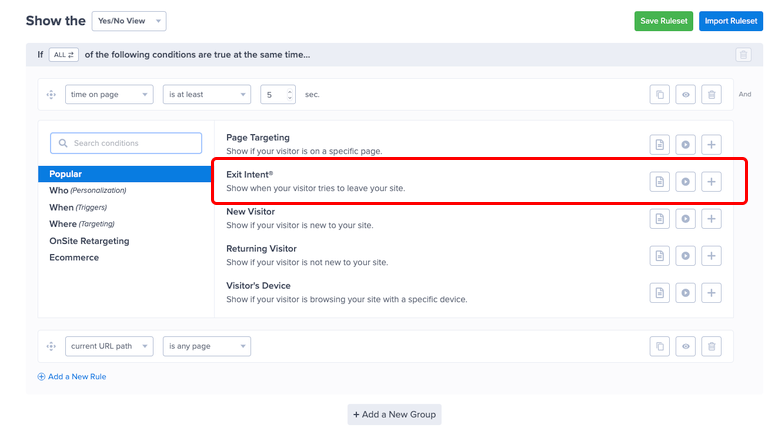Grab the move handle for current URL path rule
The width and height of the screenshot is (775, 441).
(x=51, y=346)
